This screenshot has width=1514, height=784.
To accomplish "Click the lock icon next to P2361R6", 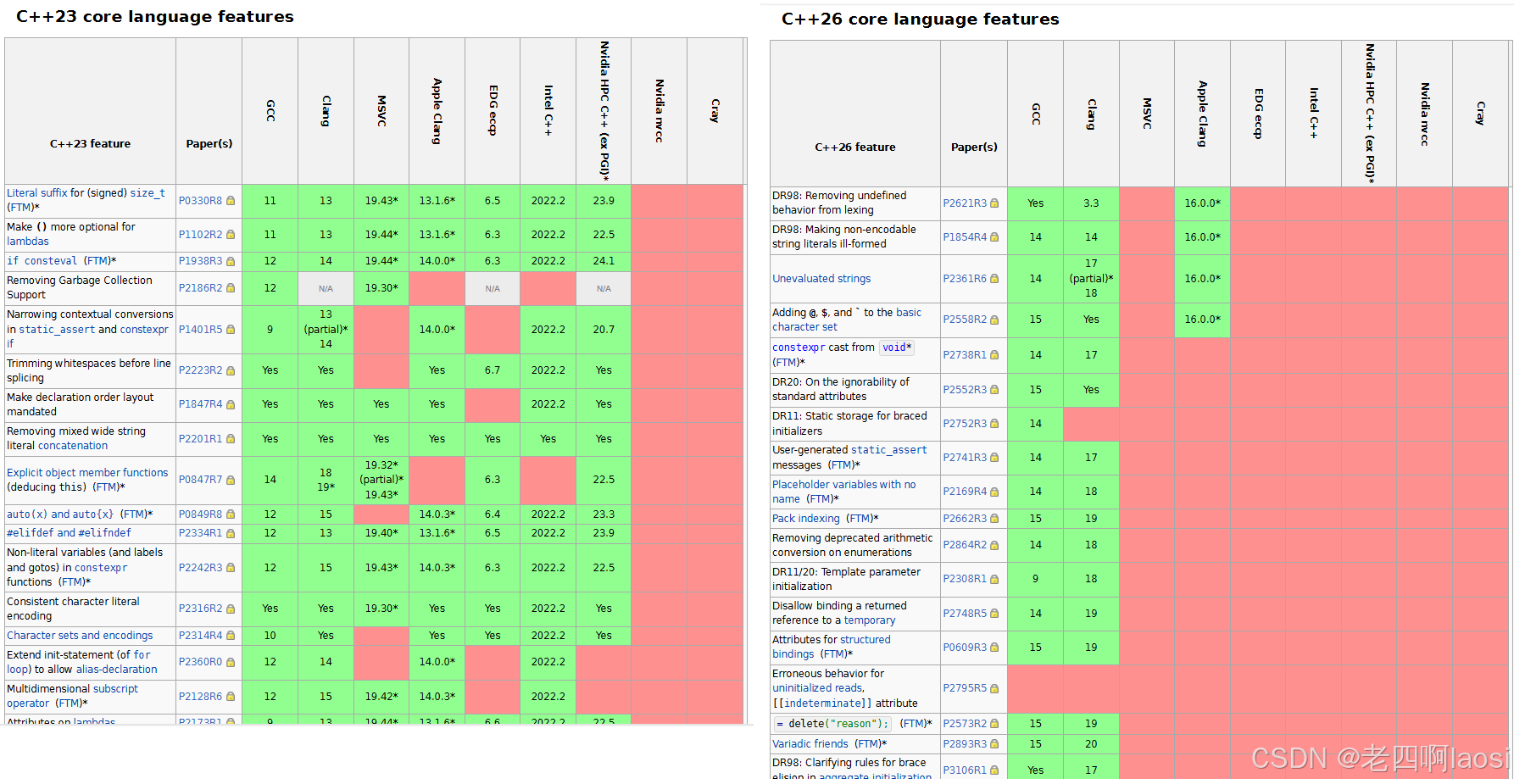I will (994, 279).
